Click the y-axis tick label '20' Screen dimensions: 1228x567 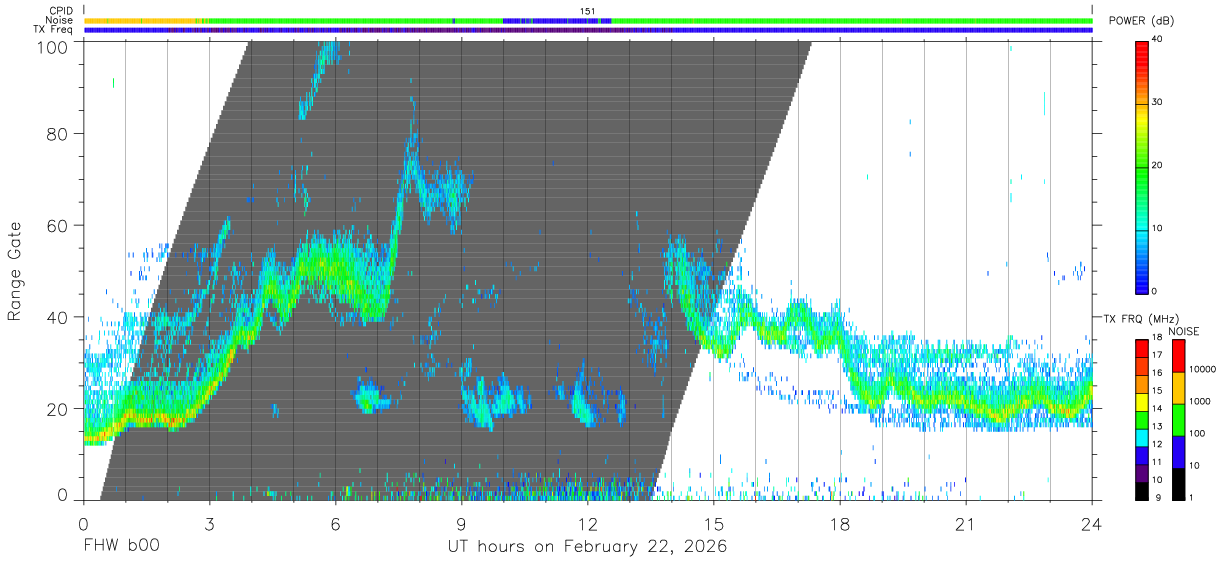tap(58, 409)
